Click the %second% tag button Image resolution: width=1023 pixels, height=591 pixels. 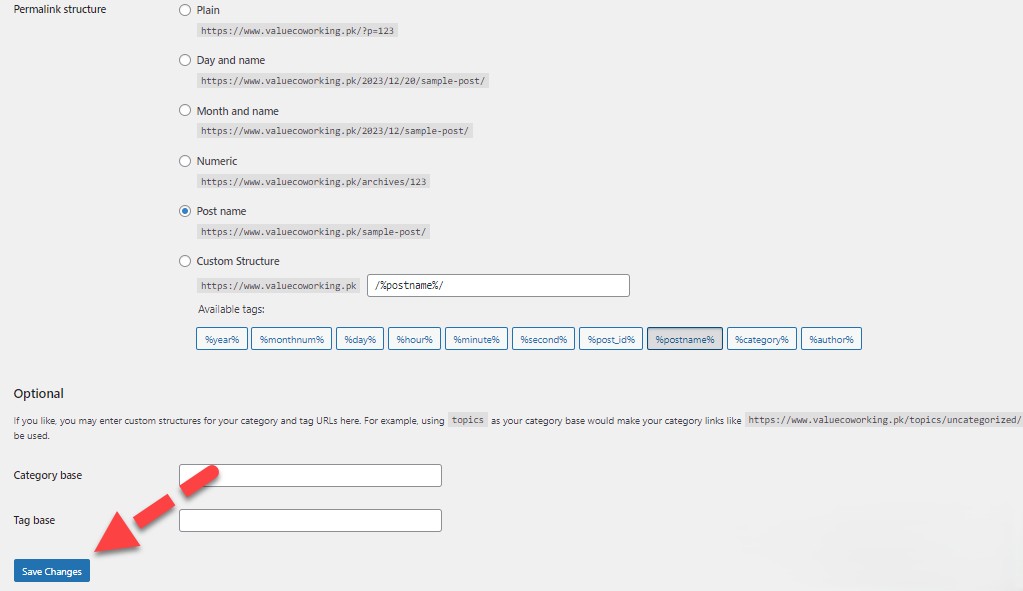pyautogui.click(x=544, y=339)
